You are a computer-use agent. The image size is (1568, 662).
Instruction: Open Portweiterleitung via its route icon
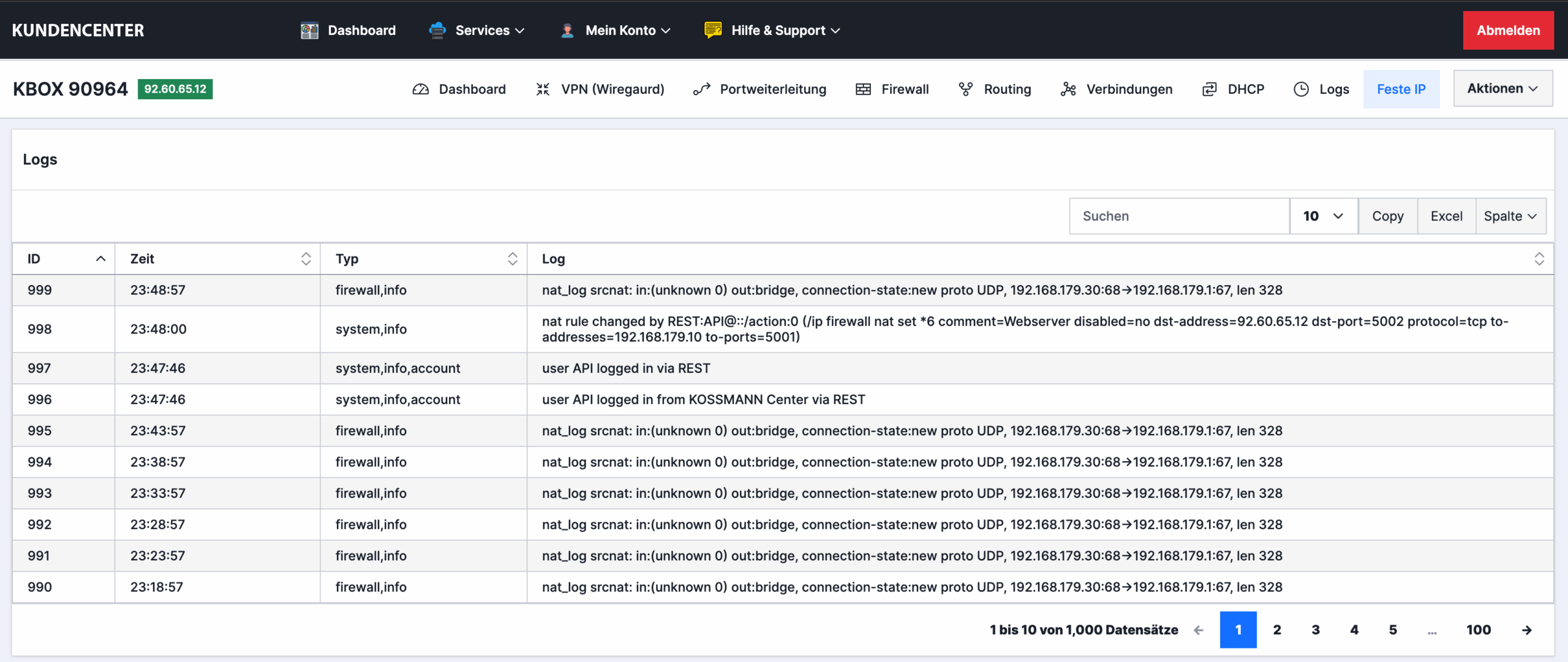[701, 89]
